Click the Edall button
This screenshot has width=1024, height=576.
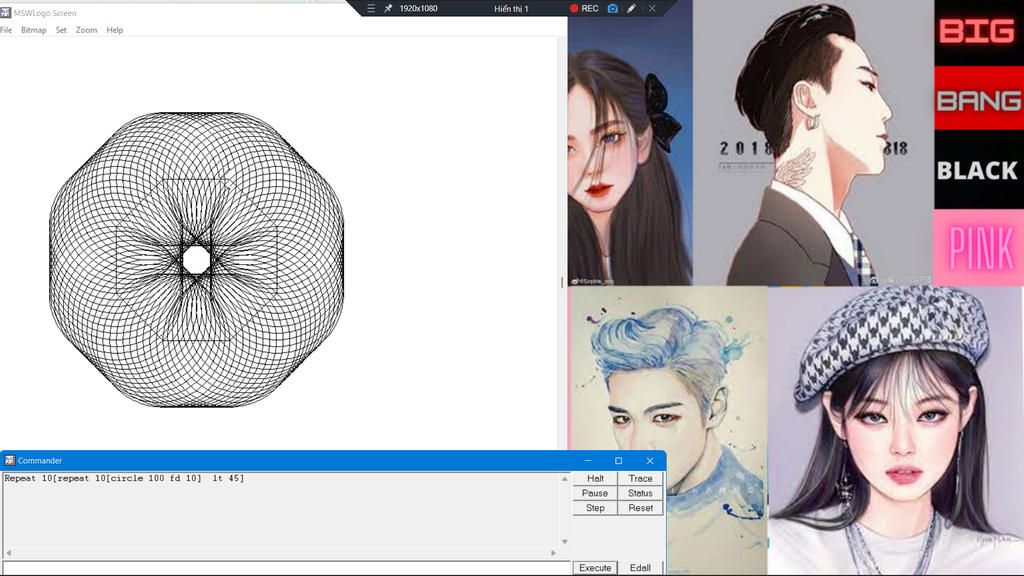[x=640, y=568]
